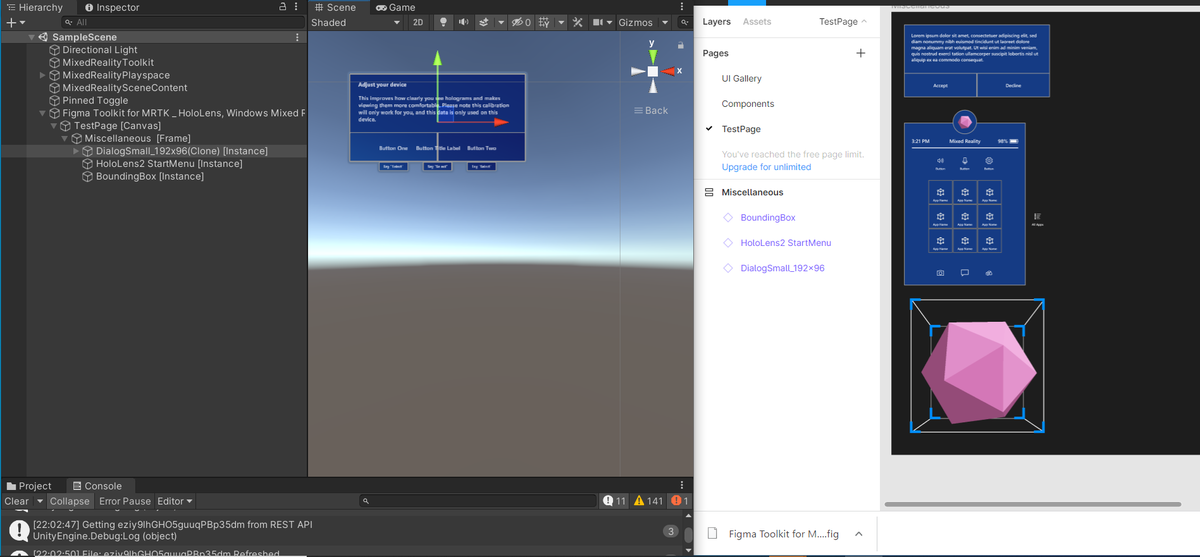Image resolution: width=1200 pixels, height=557 pixels.
Task: Toggle skybox and effects icon in Scene toolbar
Action: point(484,22)
